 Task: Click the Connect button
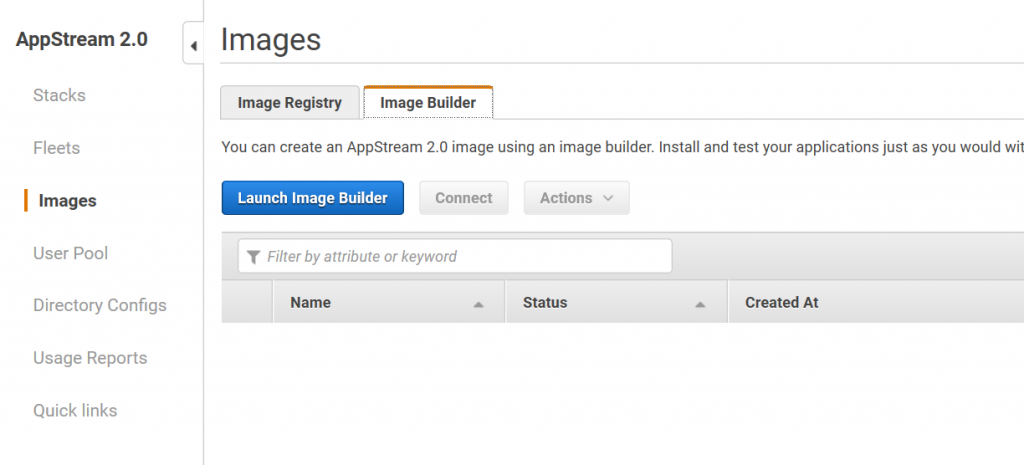point(464,198)
